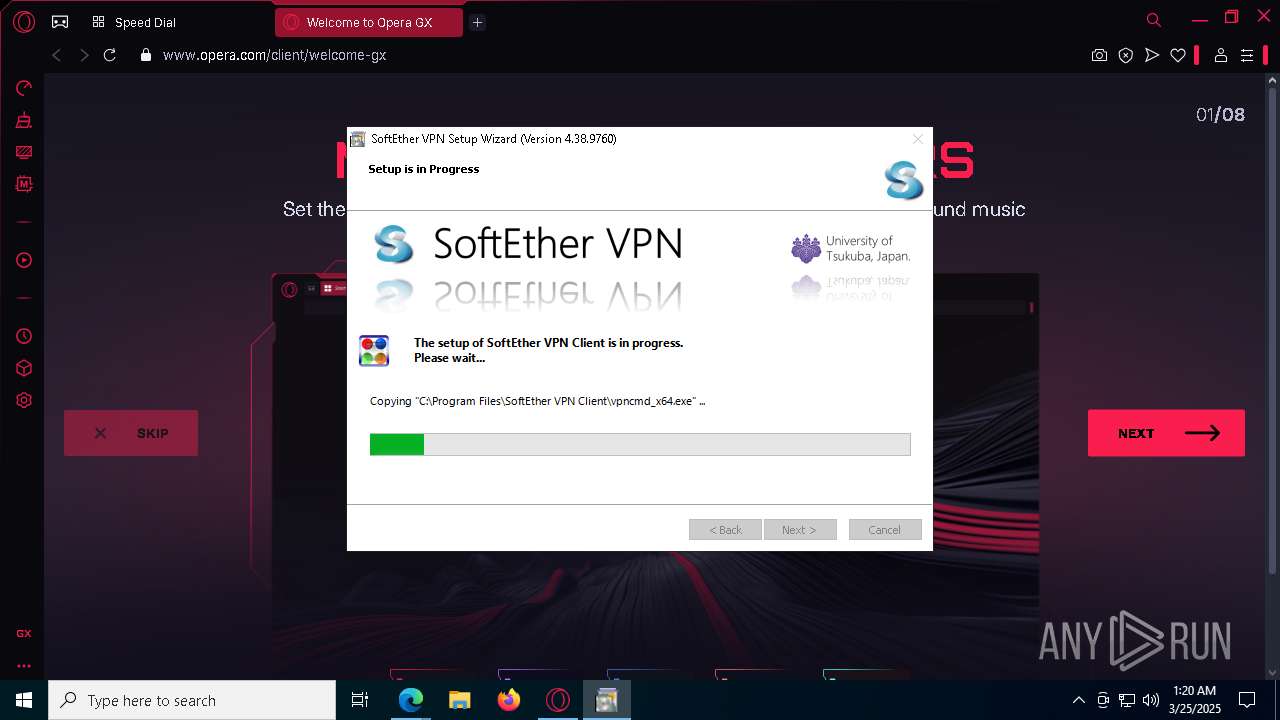
Task: Select the Welcome to Opera GX tab
Action: [369, 22]
